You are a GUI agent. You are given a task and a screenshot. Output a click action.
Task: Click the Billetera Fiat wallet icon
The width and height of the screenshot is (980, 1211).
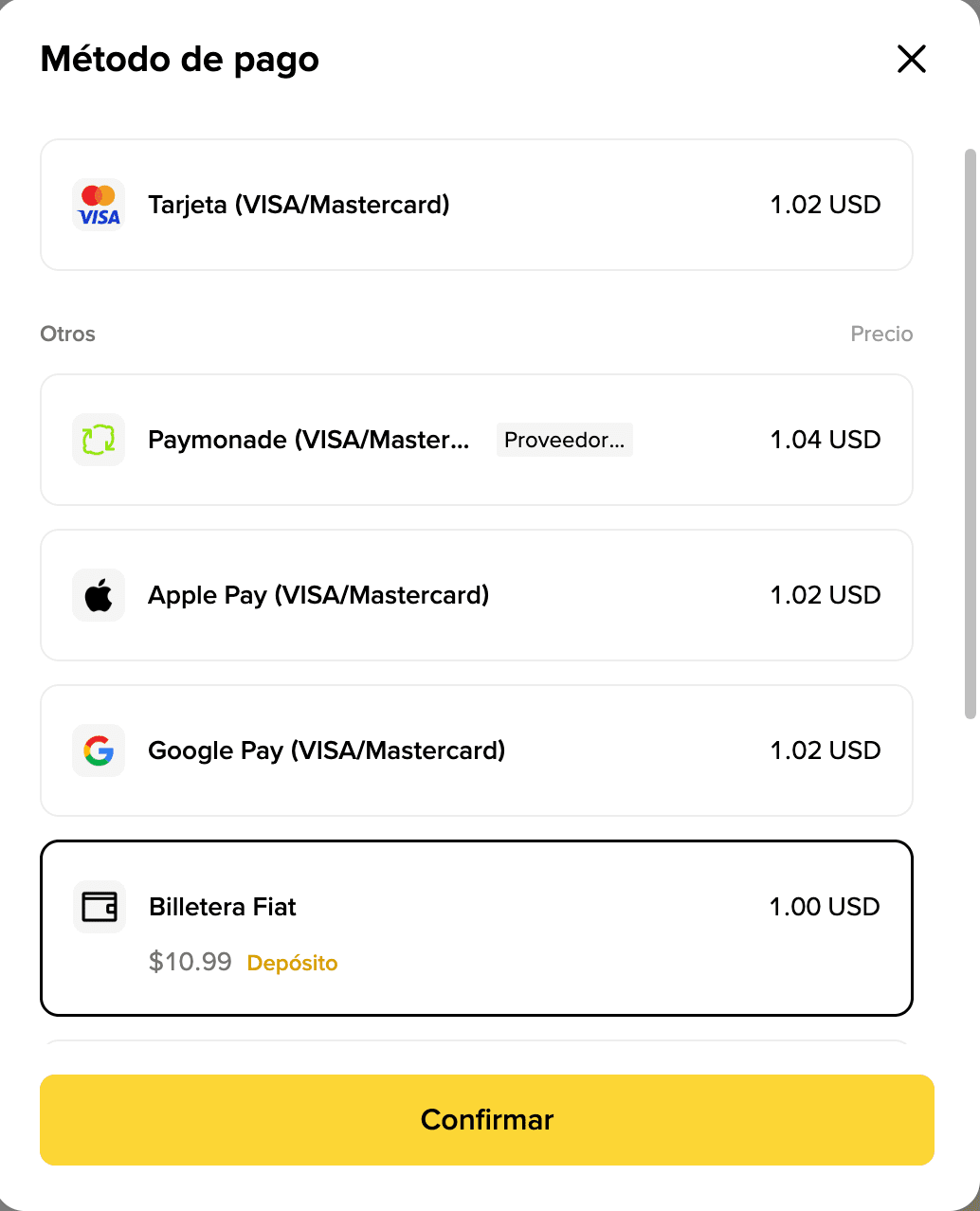coord(100,907)
